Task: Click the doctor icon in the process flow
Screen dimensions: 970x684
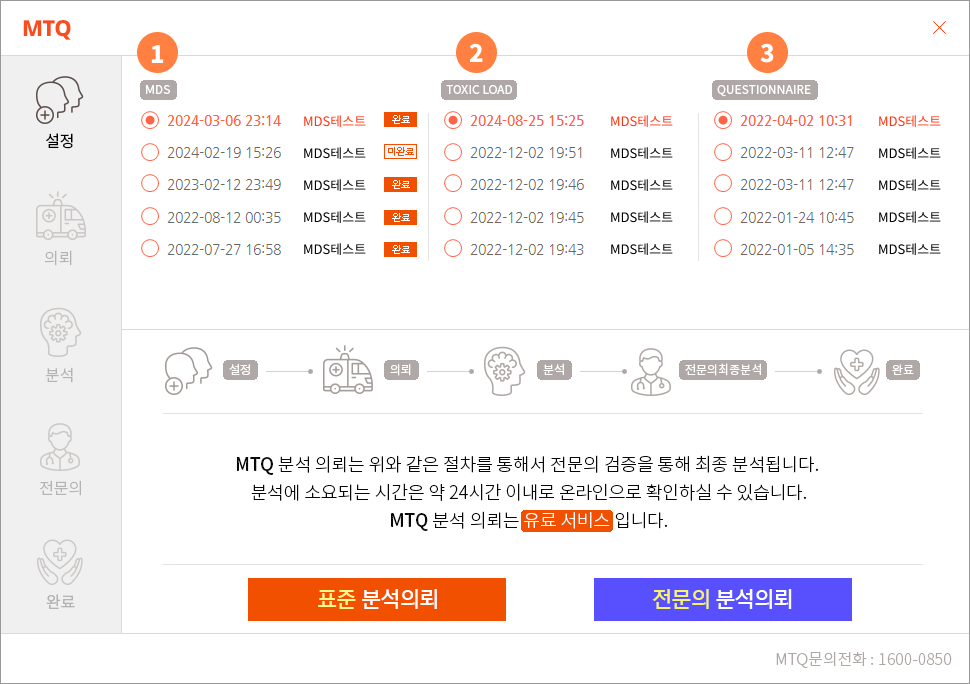Action: pyautogui.click(x=649, y=370)
